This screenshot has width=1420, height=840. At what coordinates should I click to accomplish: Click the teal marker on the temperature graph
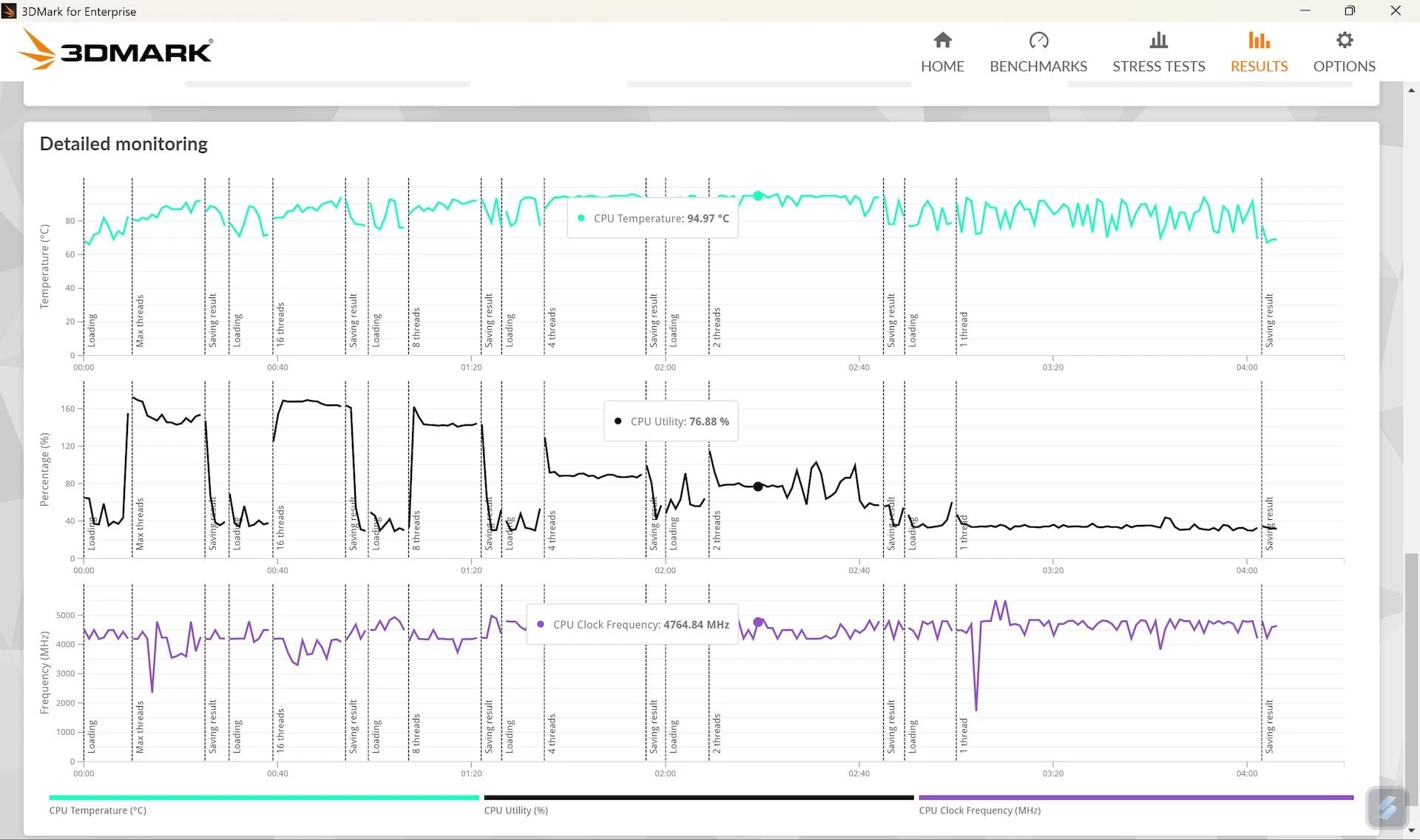[758, 196]
